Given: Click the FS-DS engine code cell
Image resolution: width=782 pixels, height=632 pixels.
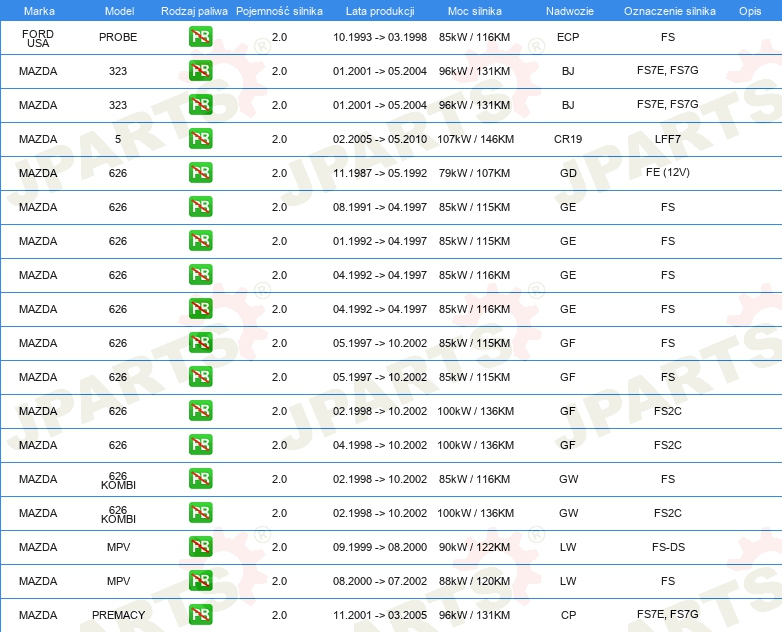Looking at the screenshot, I should (x=668, y=547).
